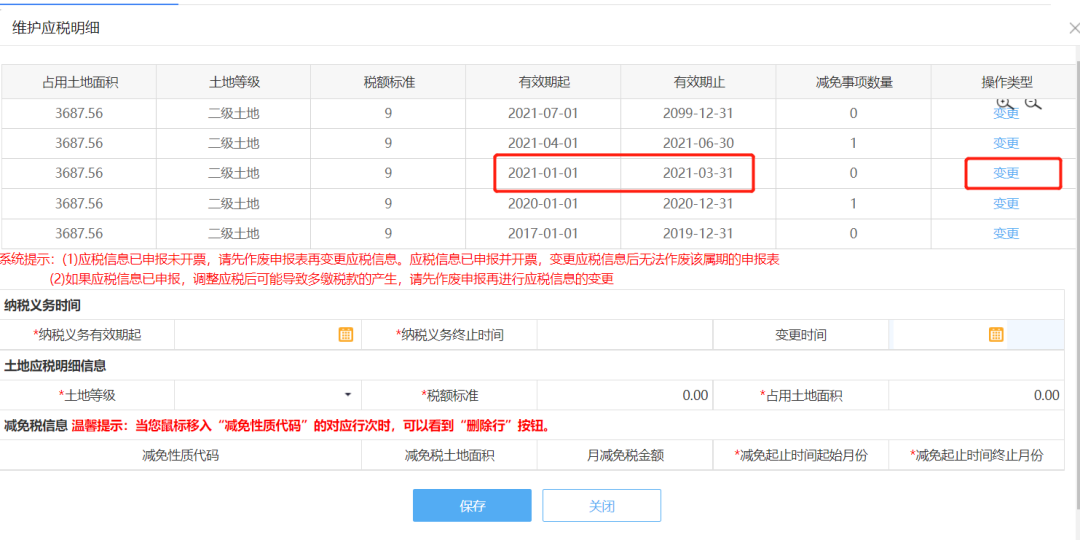This screenshot has width=1080, height=540.
Task: Select the 2021-01-01 start date cell
Action: [543, 174]
